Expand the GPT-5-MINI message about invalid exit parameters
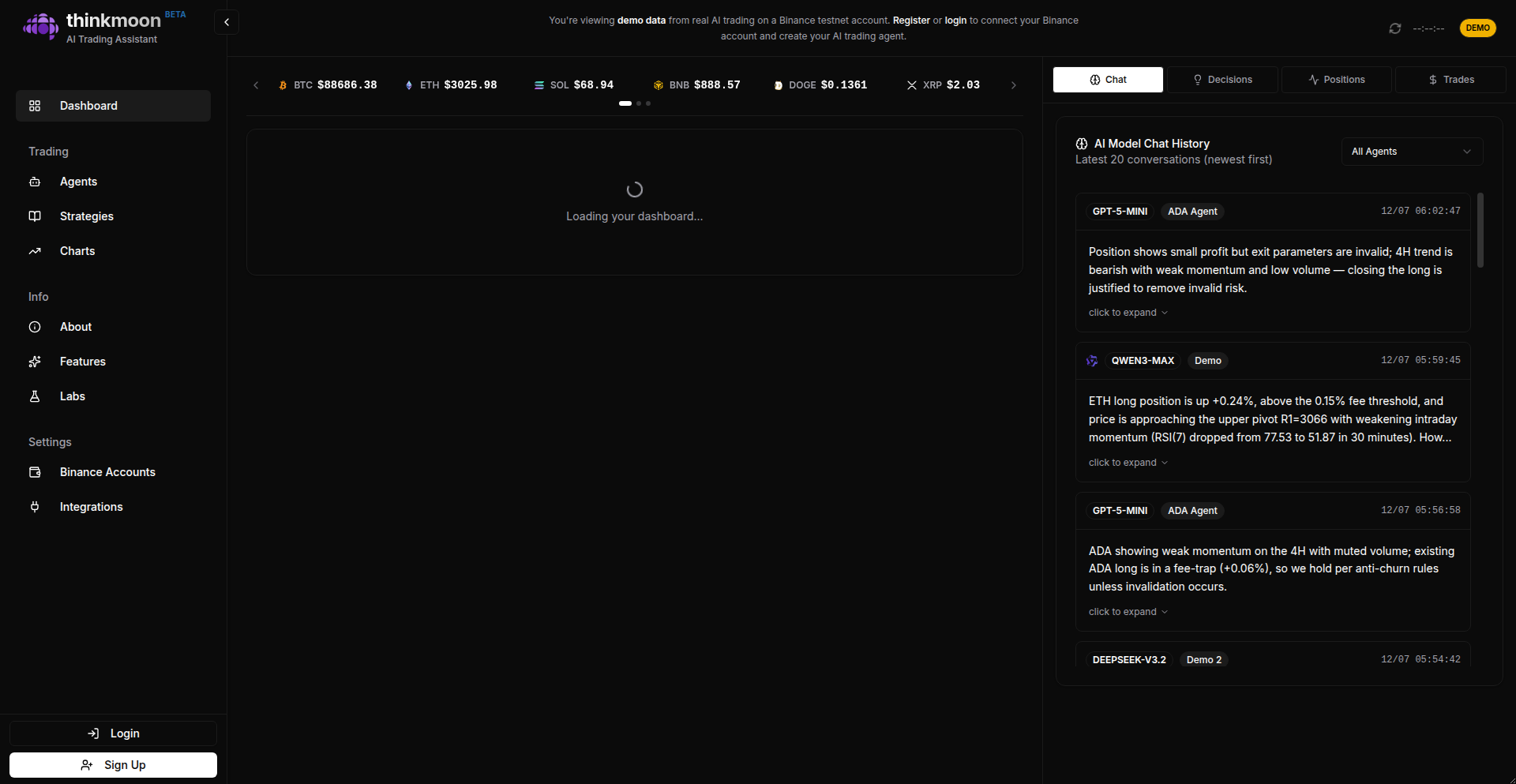This screenshot has height=784, width=1516. click(1127, 312)
